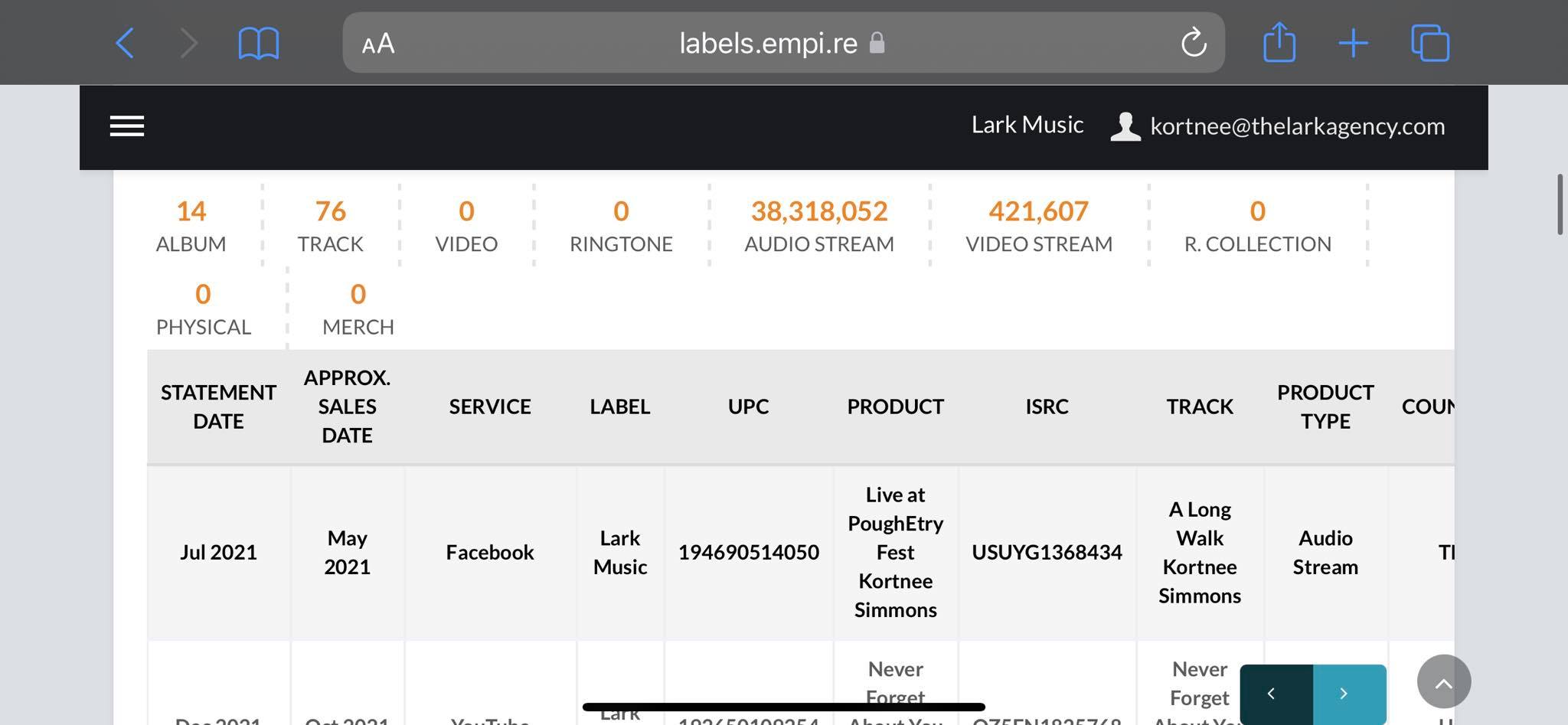Image resolution: width=1568 pixels, height=725 pixels.
Task: Open the AA text size menu
Action: (378, 44)
